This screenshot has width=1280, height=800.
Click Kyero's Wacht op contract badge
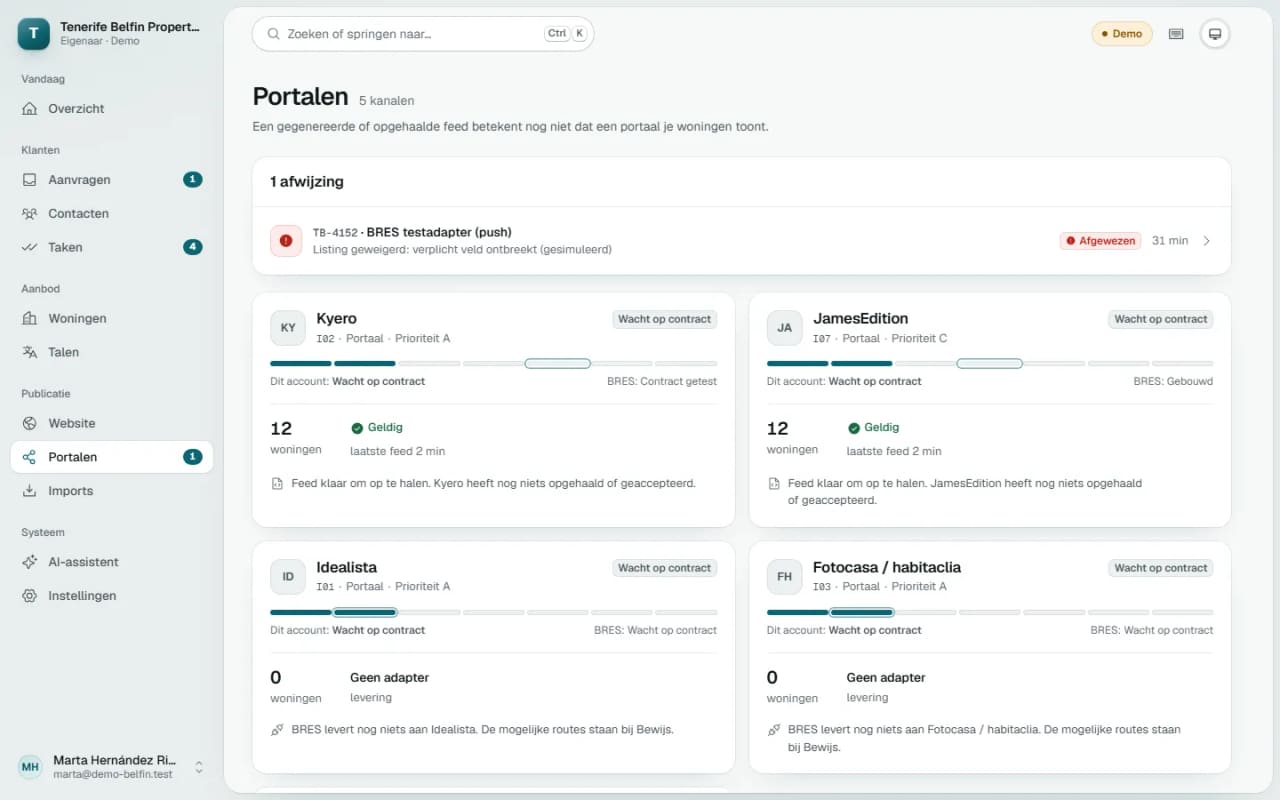(665, 319)
